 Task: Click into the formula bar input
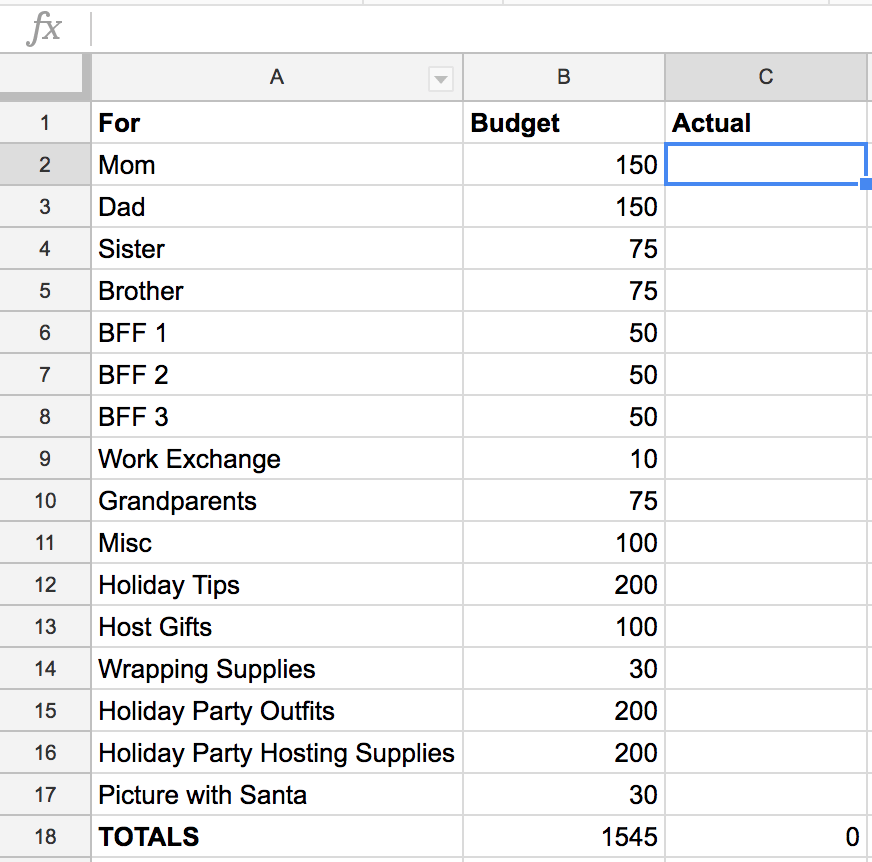tap(482, 28)
